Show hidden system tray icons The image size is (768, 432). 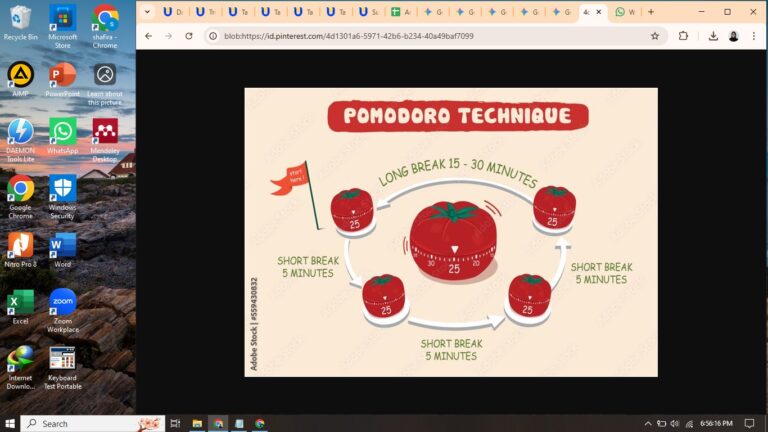click(650, 423)
